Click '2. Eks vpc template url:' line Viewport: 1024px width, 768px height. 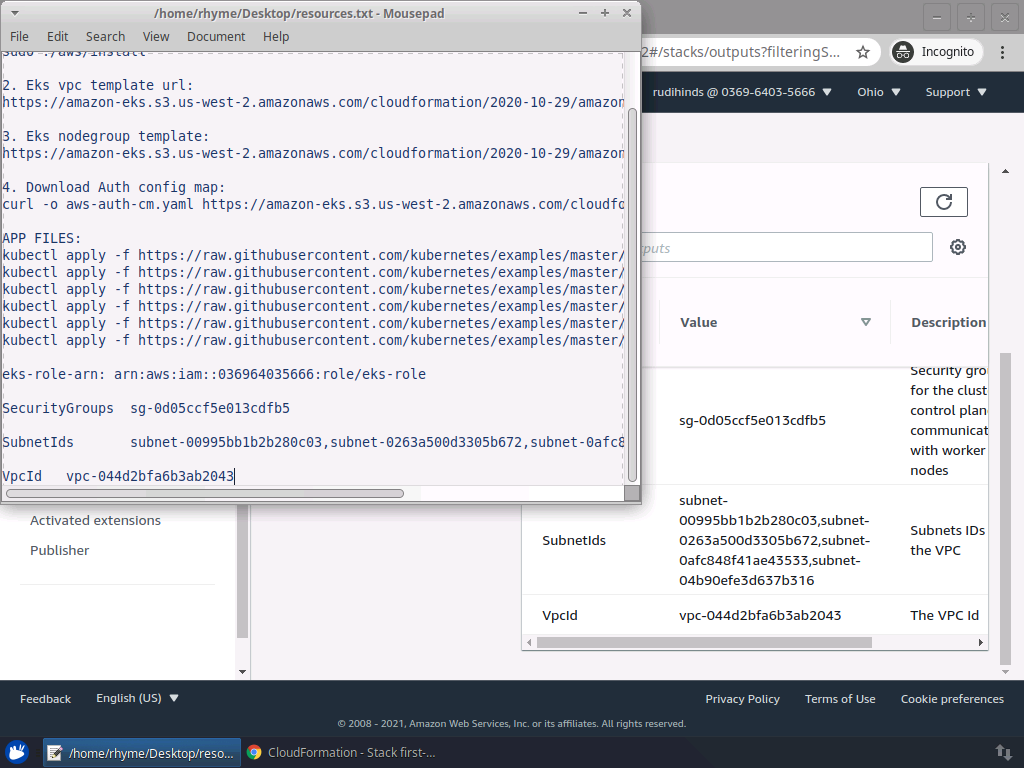point(98,86)
